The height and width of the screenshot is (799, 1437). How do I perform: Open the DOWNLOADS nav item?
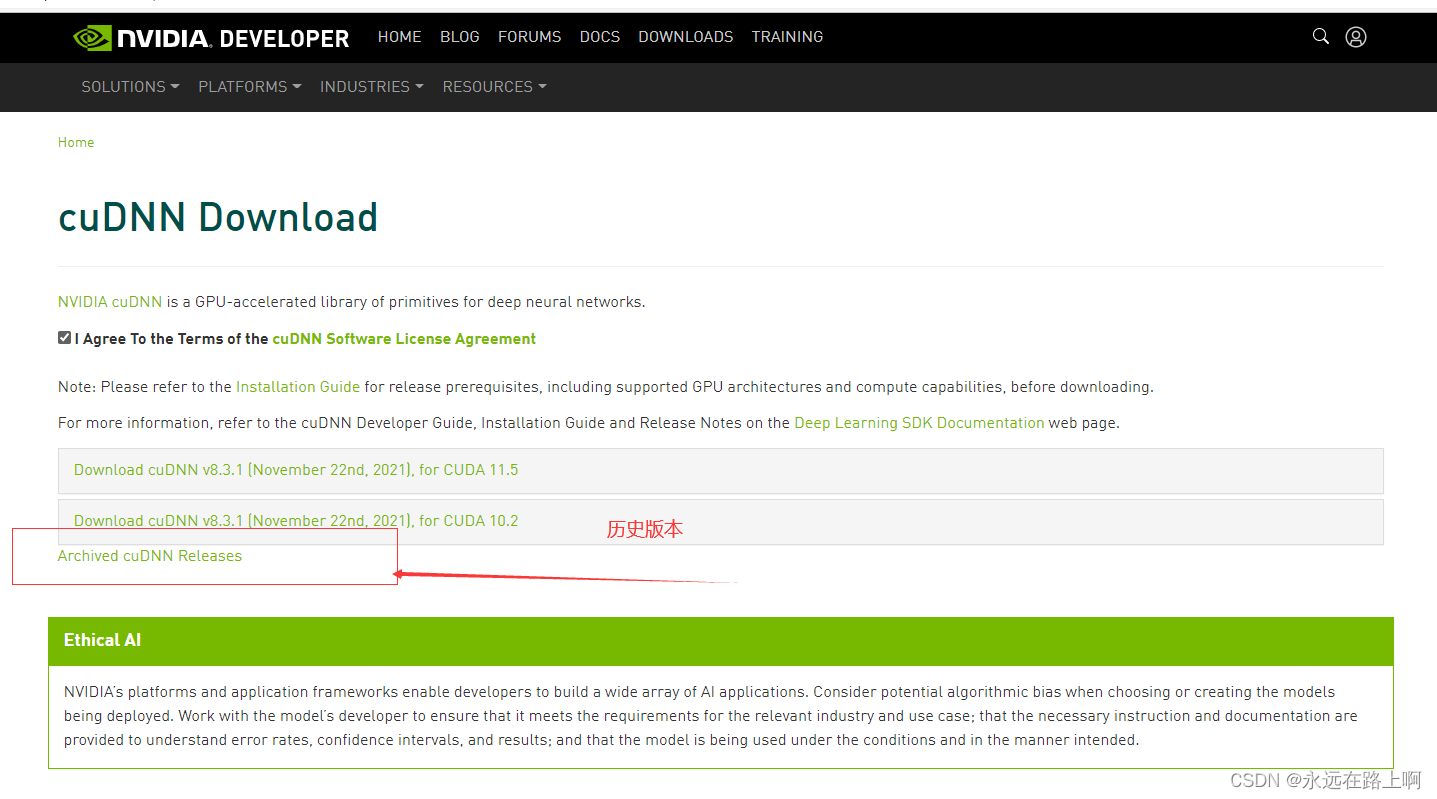coord(686,37)
